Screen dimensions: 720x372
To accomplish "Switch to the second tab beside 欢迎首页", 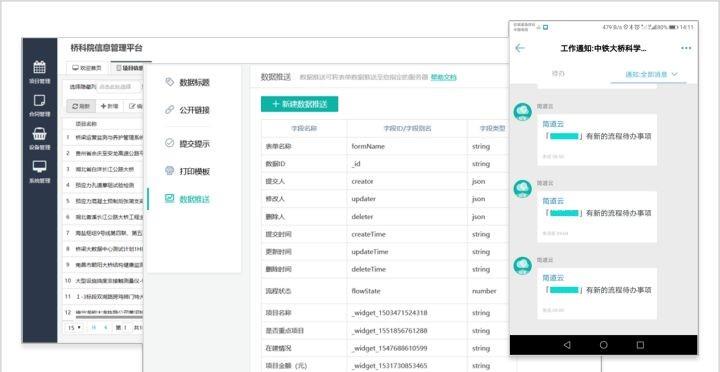I will pos(127,68).
